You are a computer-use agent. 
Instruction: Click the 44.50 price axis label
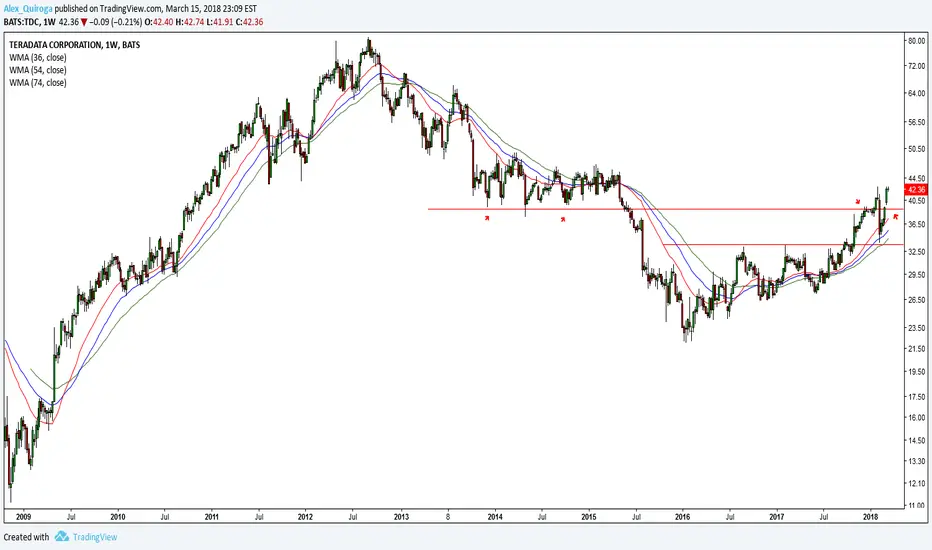917,178
